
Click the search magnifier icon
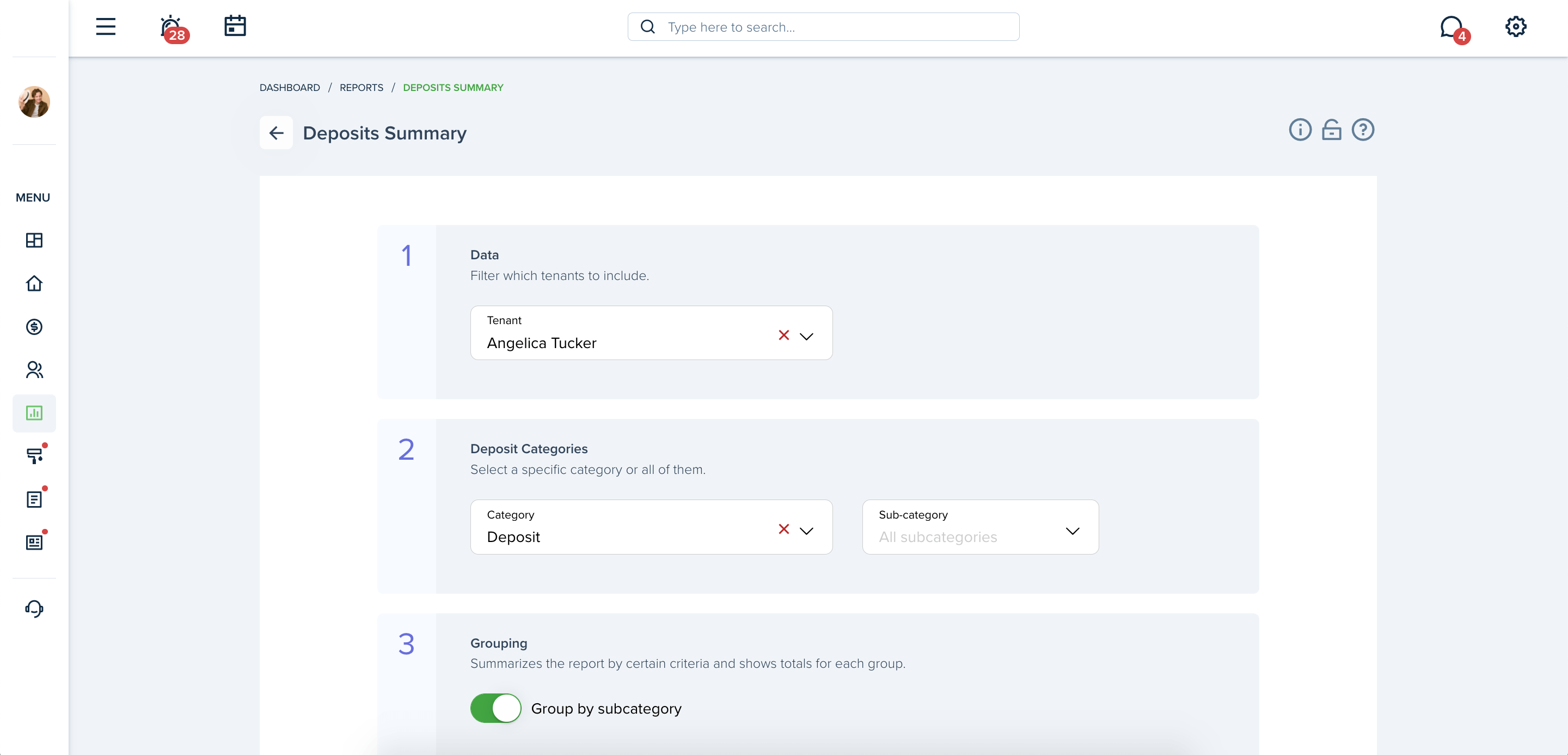[x=648, y=27]
